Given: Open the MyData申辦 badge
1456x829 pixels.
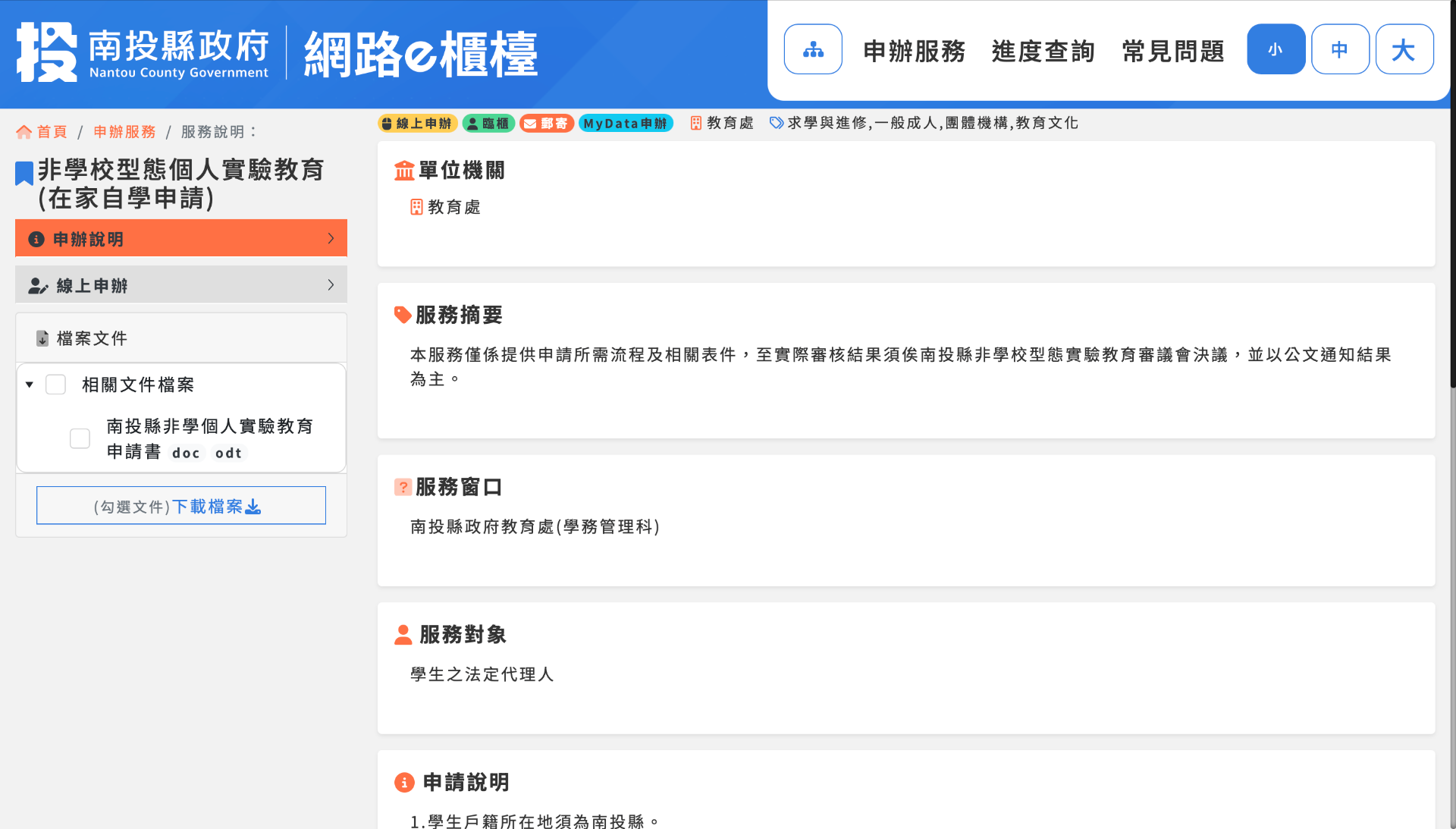Looking at the screenshot, I should (626, 123).
